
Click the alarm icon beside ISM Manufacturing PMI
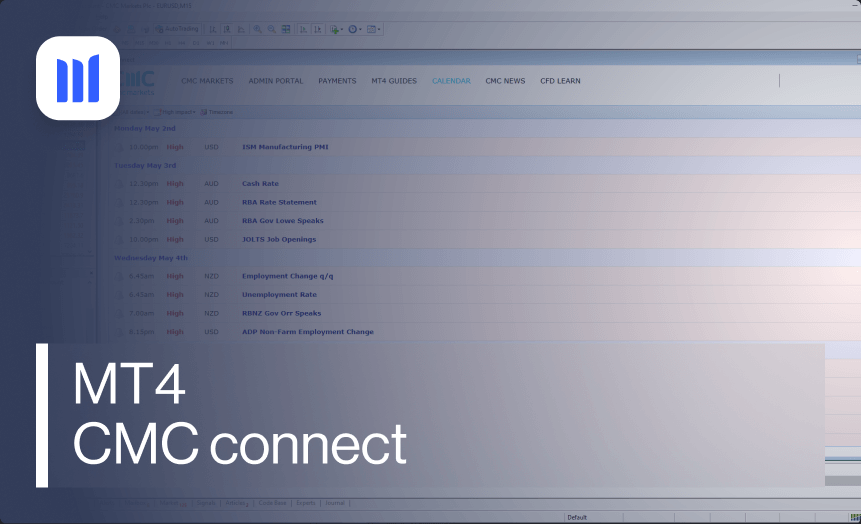pos(119,147)
